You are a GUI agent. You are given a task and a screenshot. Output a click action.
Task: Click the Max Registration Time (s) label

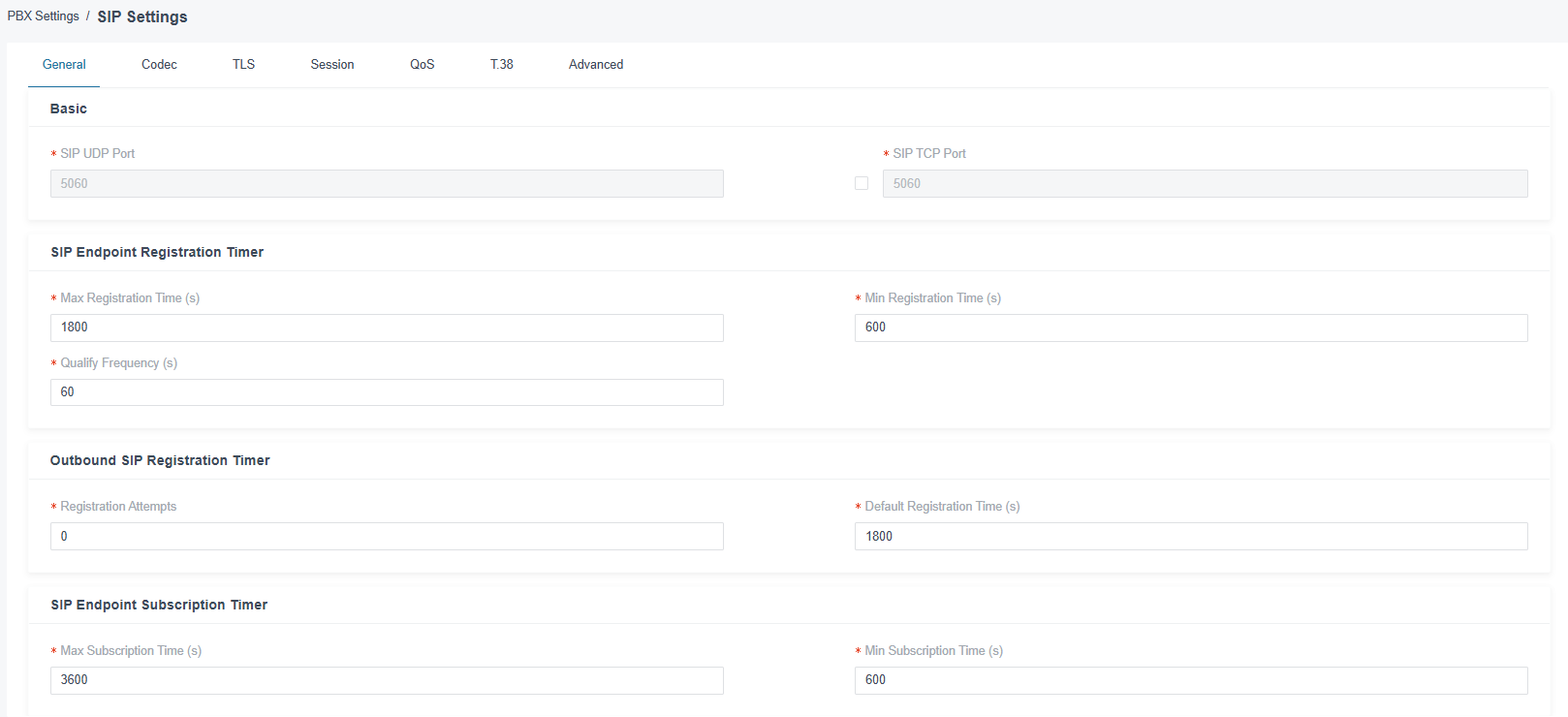(130, 297)
